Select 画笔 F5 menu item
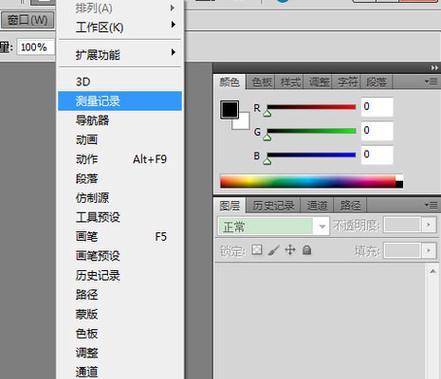 (120, 236)
